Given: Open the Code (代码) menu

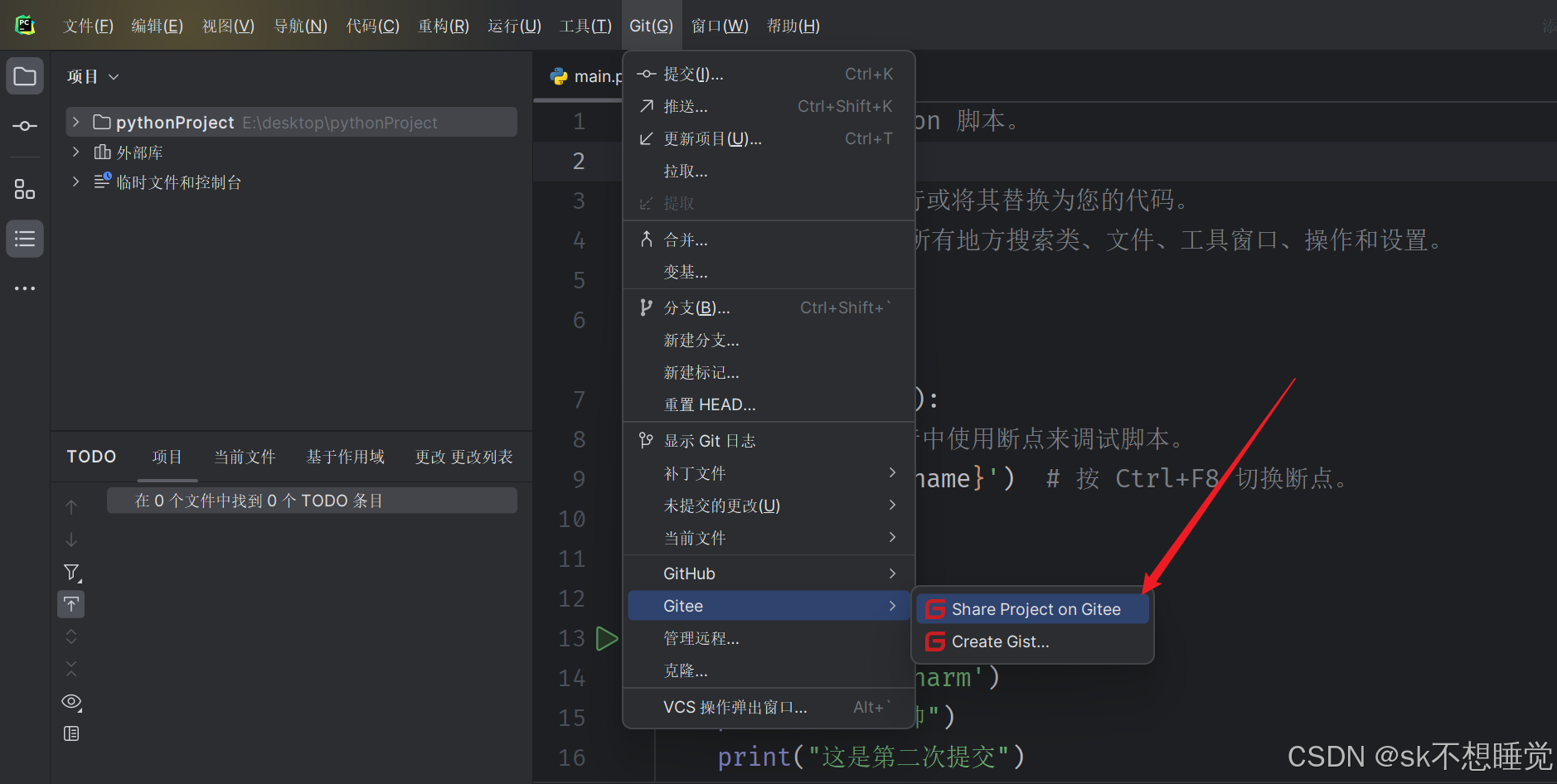Looking at the screenshot, I should tap(372, 26).
